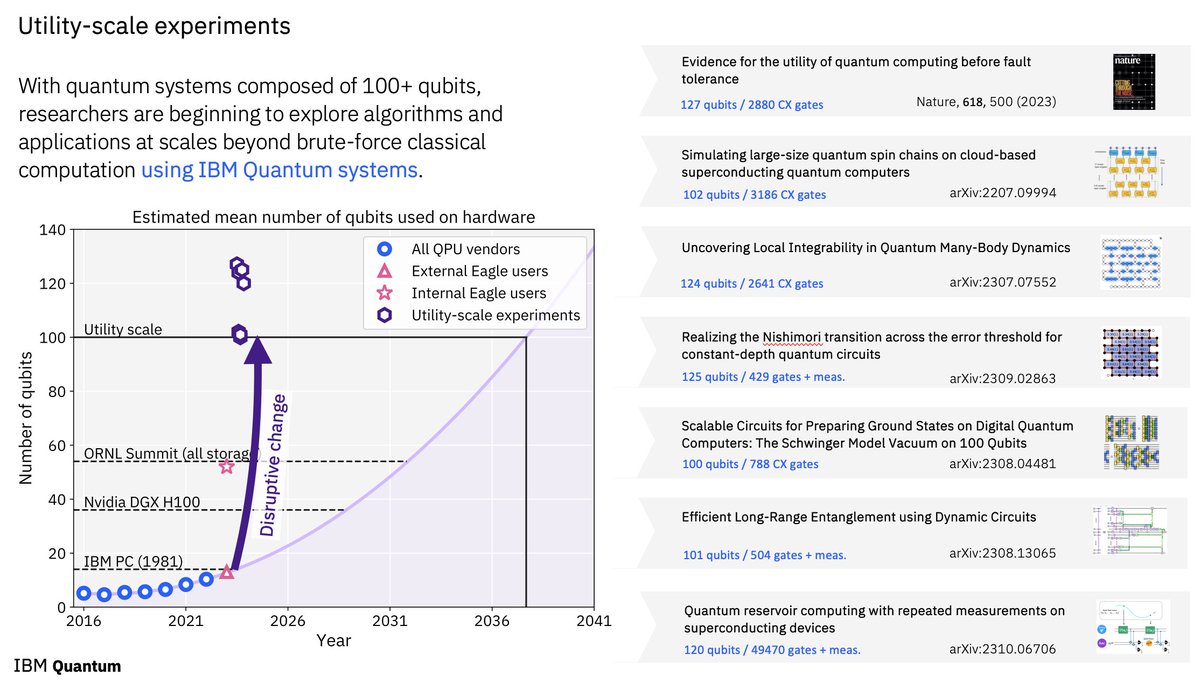
Task: Open the Schwinger Model circuit thumbnail
Action: click(x=1130, y=444)
